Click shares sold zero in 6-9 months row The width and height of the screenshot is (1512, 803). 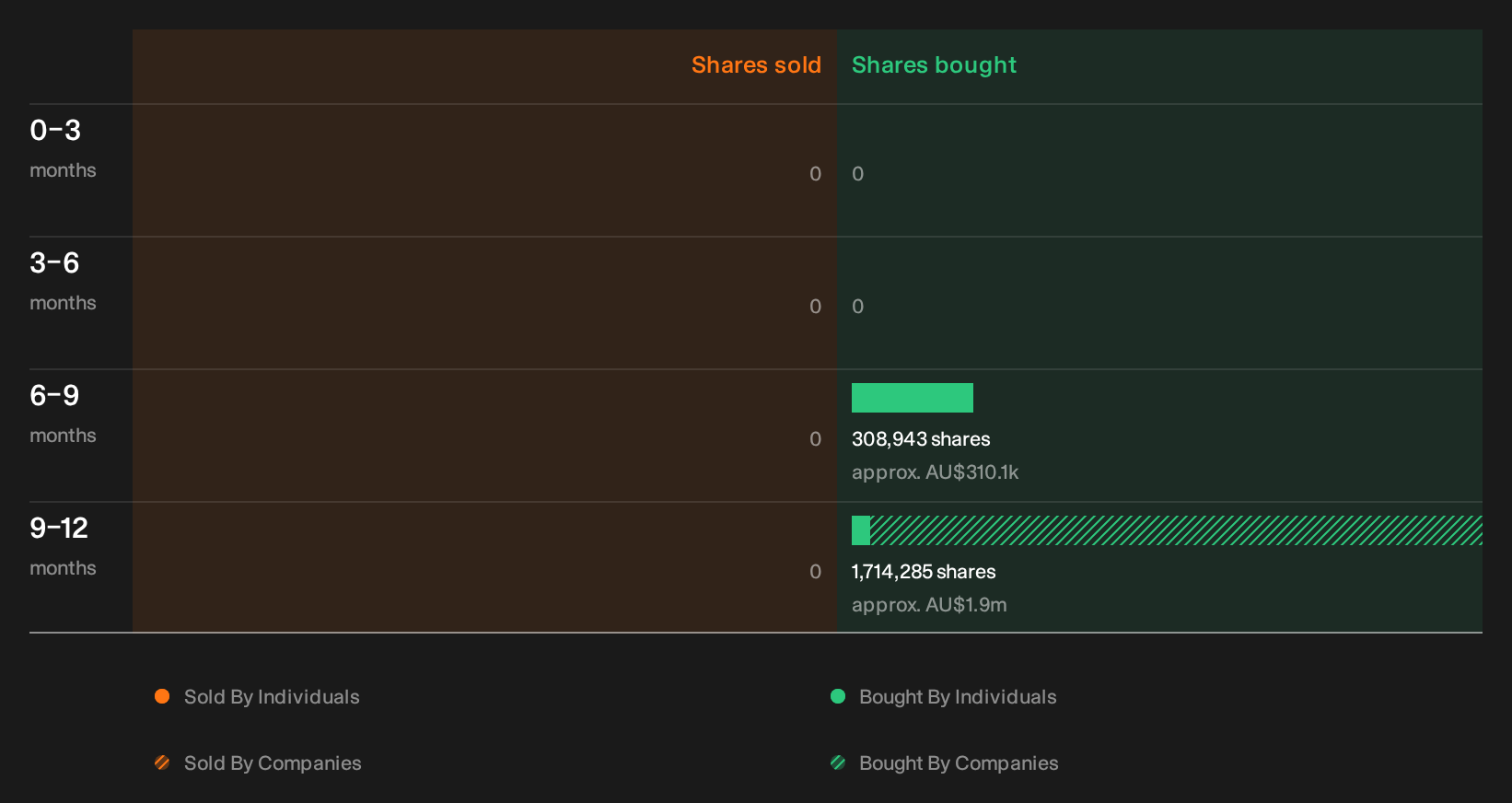click(x=815, y=439)
